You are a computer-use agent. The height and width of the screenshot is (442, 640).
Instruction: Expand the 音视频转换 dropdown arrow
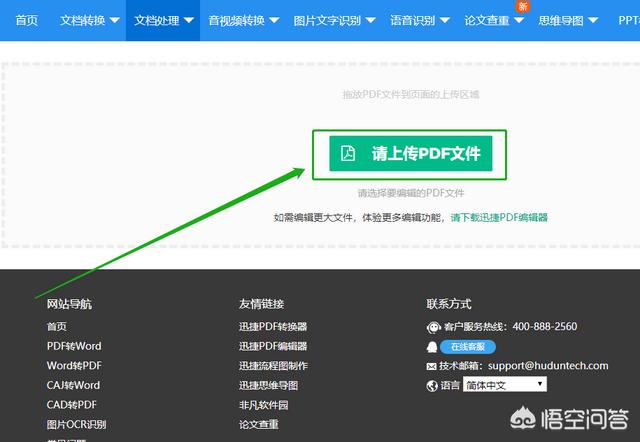click(274, 20)
